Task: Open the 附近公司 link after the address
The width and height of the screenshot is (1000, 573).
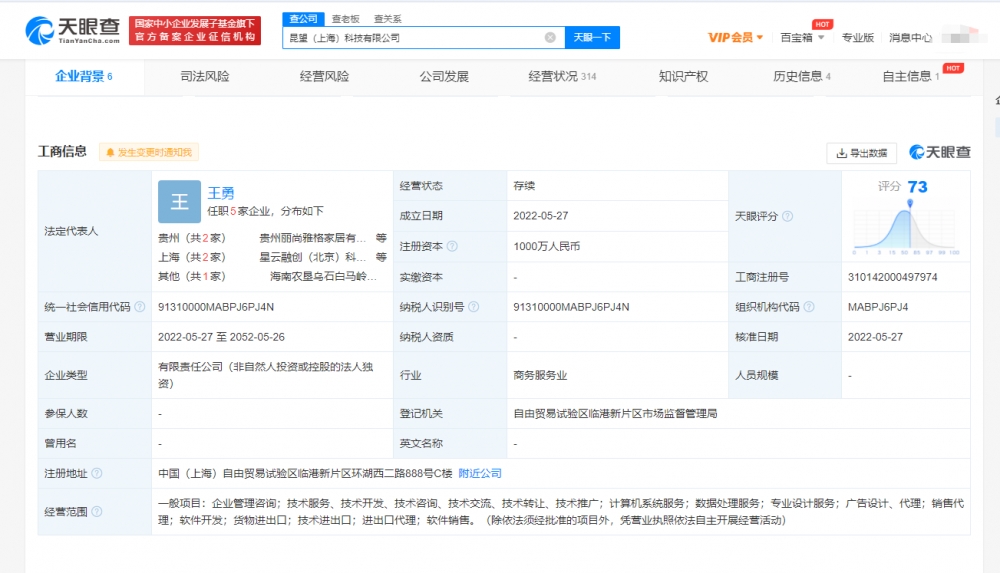Action: (x=480, y=473)
